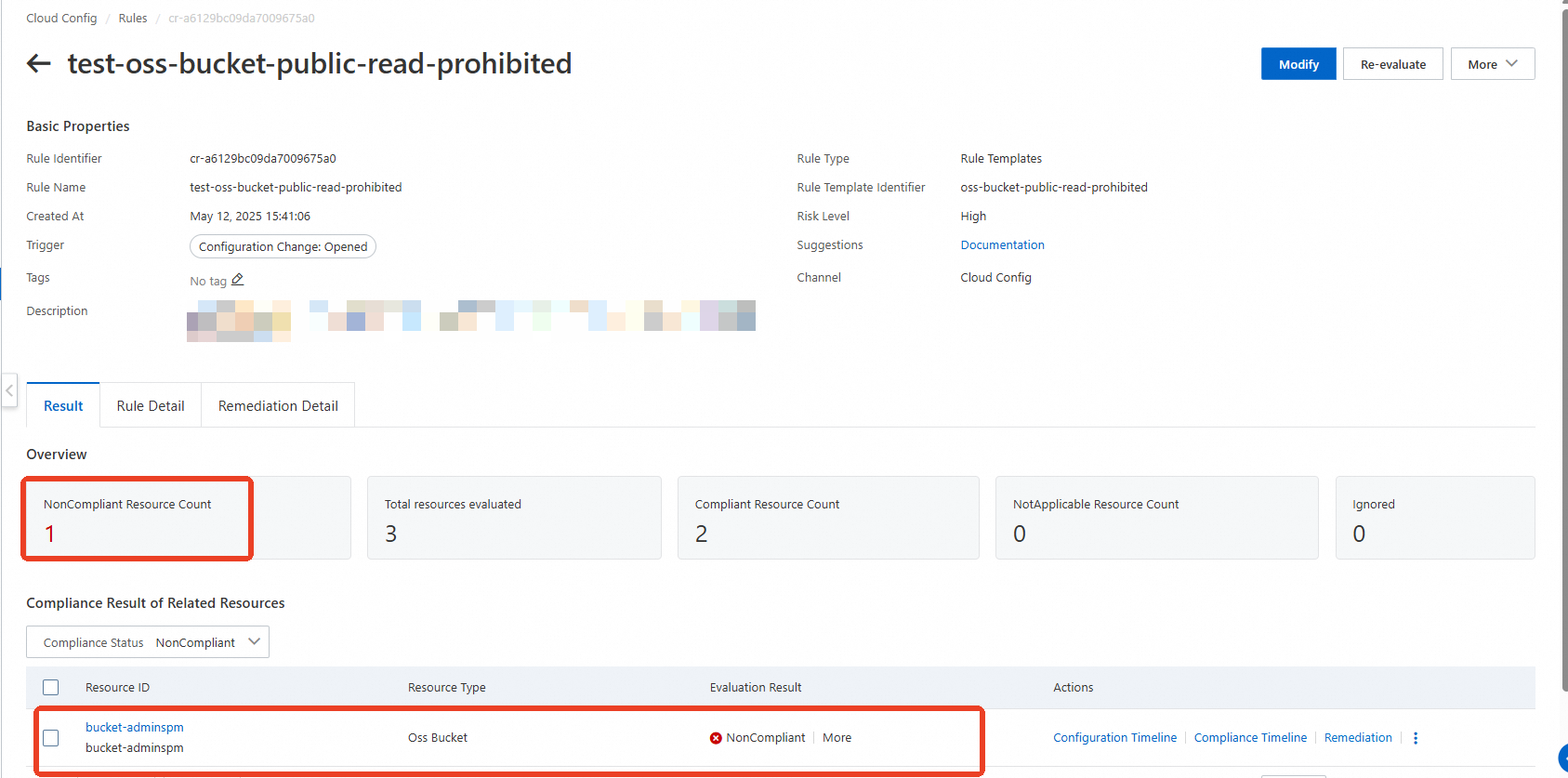Click More next to NonCompliant result
Screen dimensions: 1568x778
837,738
